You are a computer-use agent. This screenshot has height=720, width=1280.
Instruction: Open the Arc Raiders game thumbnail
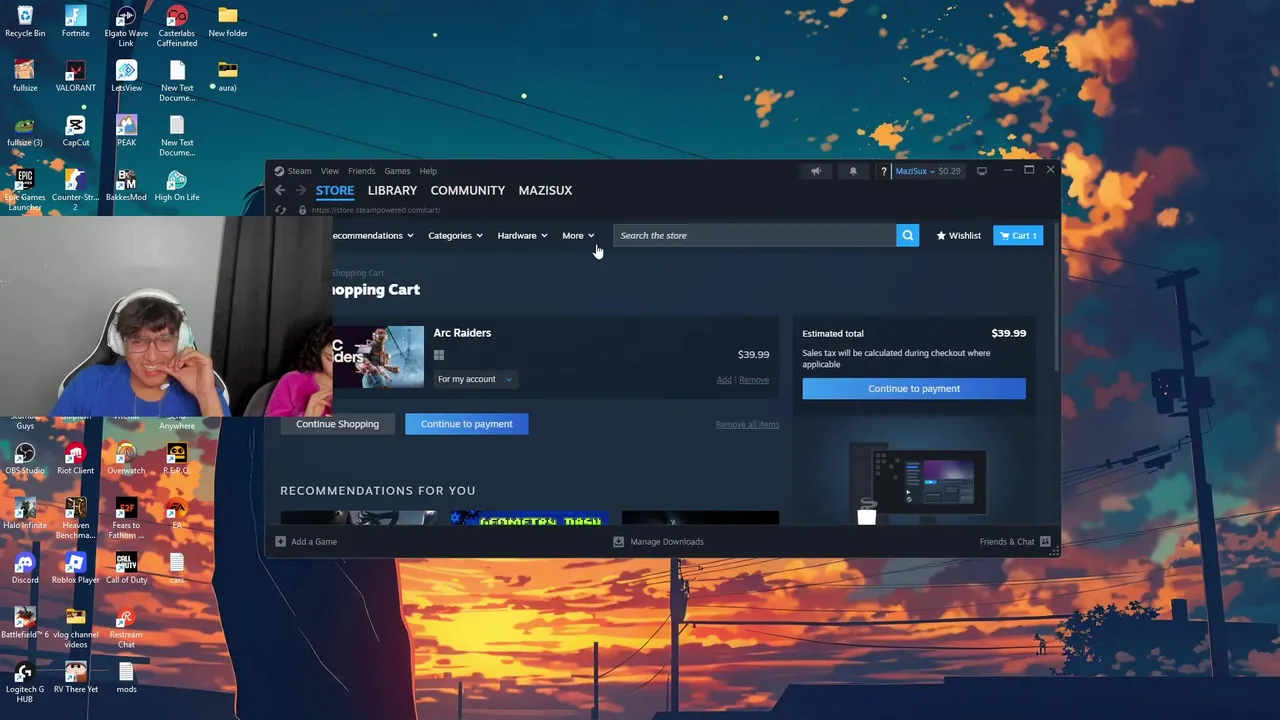[378, 356]
